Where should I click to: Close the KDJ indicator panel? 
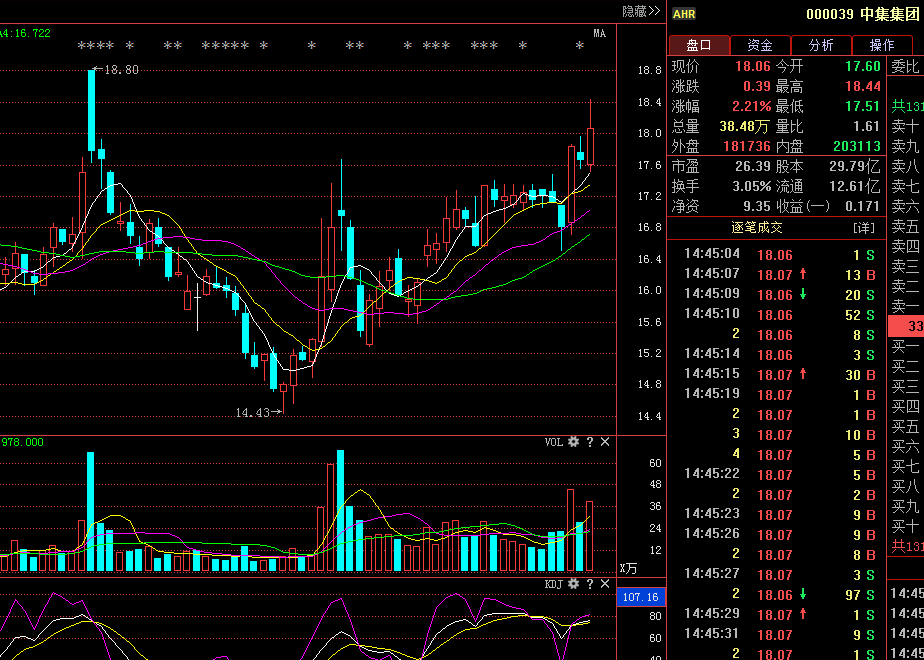tap(605, 584)
